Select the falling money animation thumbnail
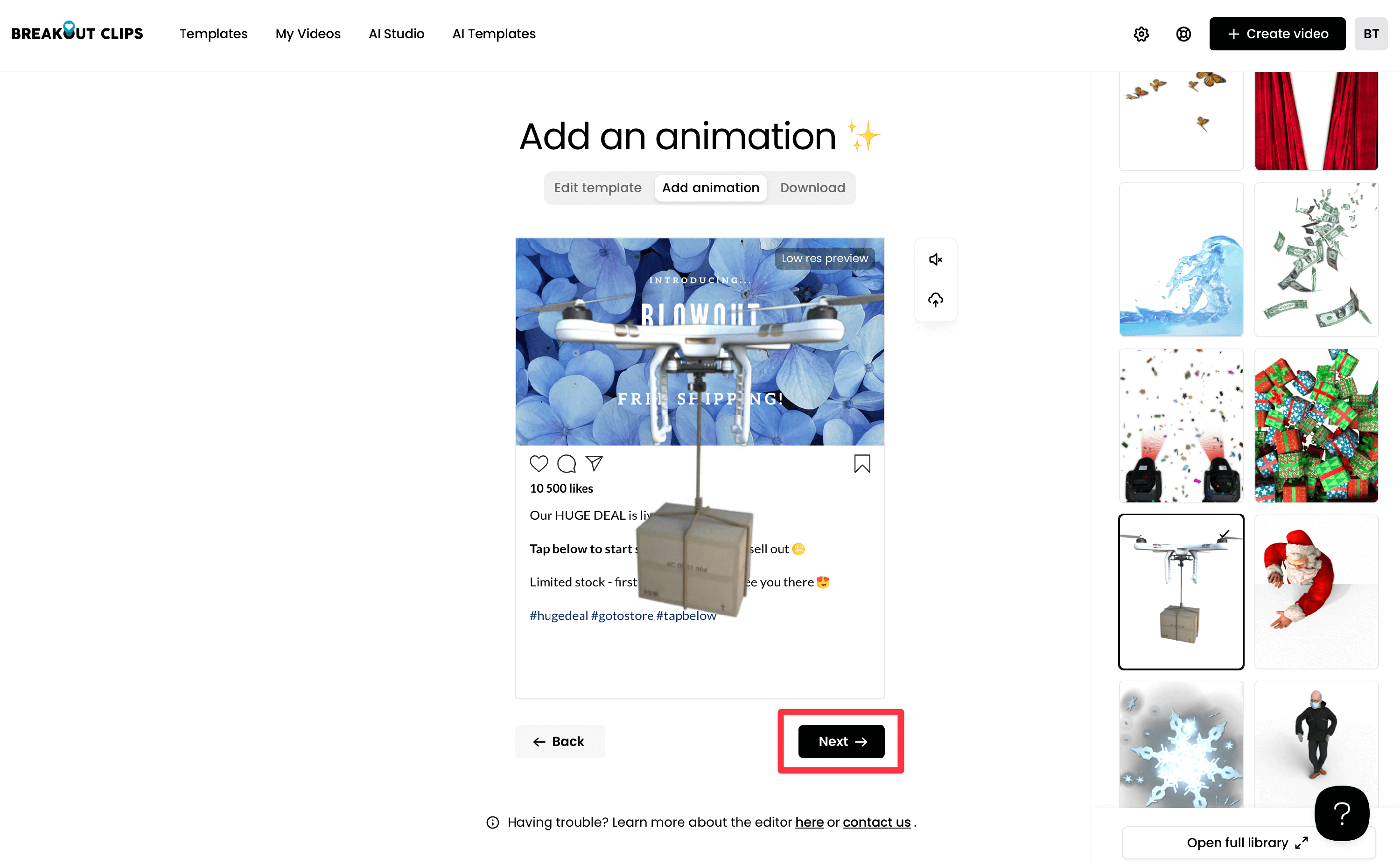The image size is (1400, 864). click(x=1316, y=260)
